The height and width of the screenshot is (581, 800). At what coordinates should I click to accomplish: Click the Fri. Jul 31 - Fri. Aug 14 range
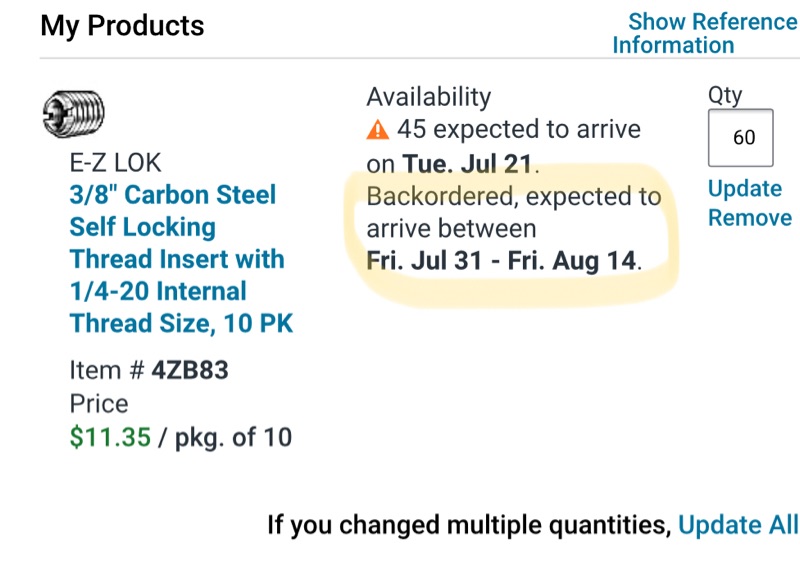pos(502,260)
